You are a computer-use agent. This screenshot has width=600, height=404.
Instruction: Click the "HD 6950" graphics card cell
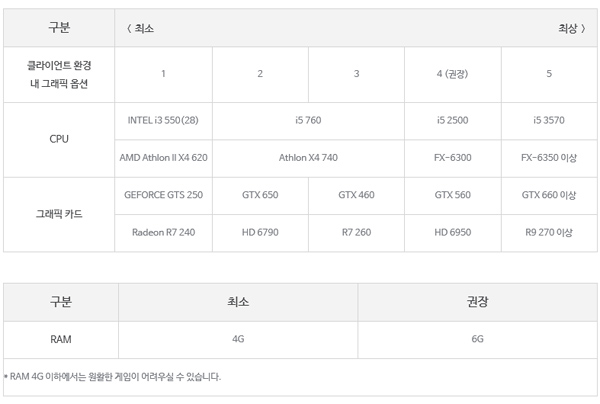click(x=452, y=232)
